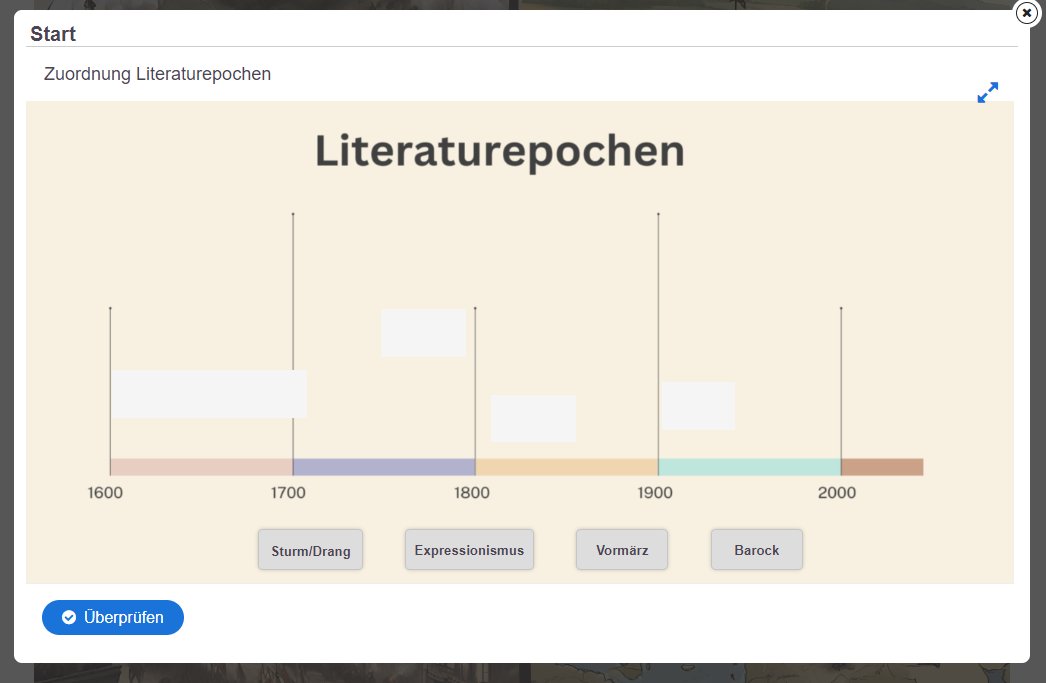Viewport: 1046px width, 683px height.
Task: Click the drop zone between 1800 and 1900
Action: coord(533,418)
